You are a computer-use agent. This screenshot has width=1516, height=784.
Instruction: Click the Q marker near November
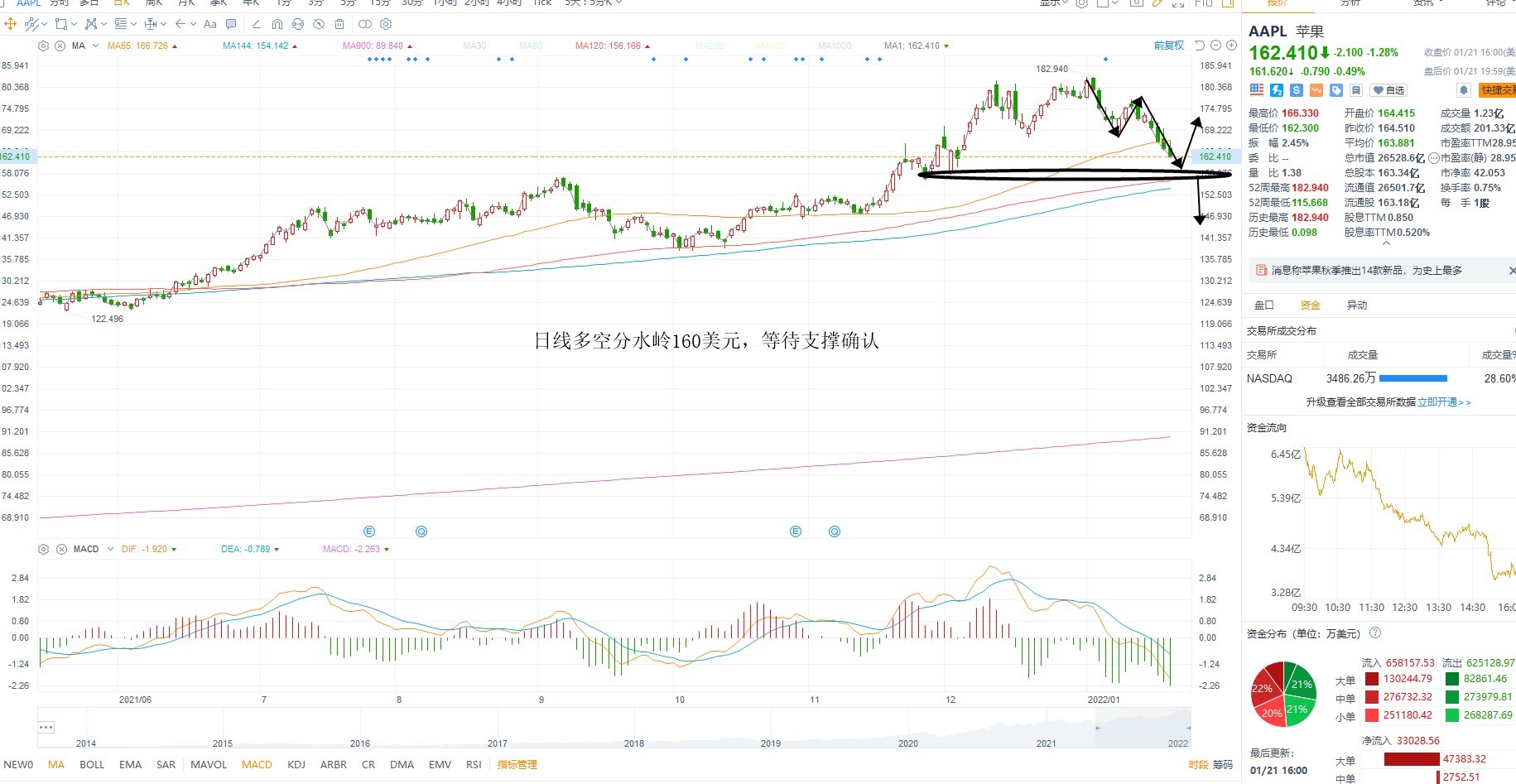point(835,531)
